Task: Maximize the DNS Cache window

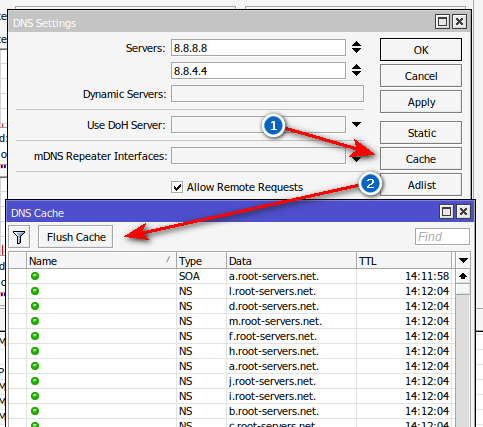Action: [x=446, y=212]
